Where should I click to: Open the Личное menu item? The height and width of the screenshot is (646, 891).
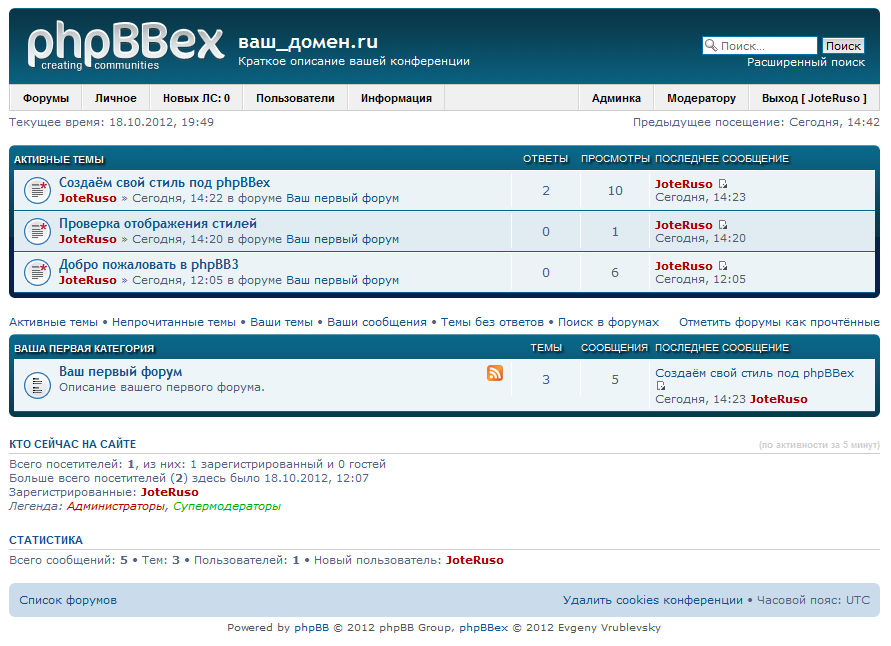tap(116, 98)
